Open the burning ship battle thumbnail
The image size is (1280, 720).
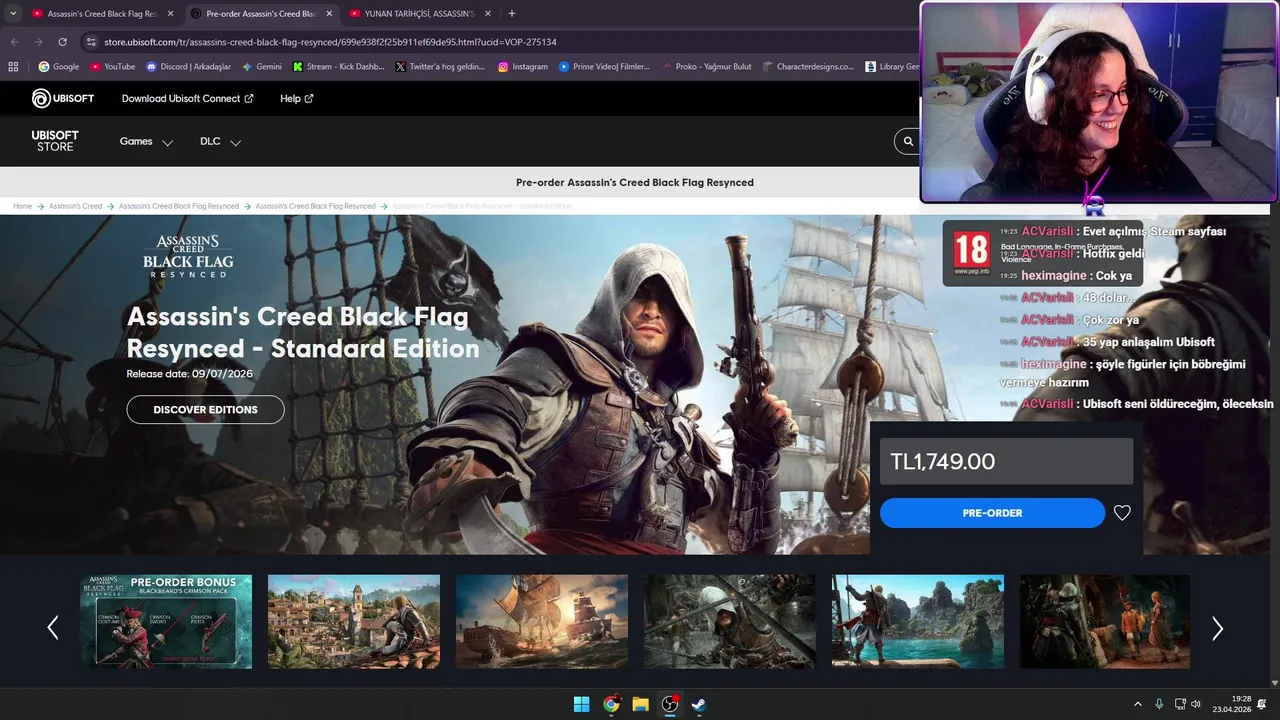point(542,621)
